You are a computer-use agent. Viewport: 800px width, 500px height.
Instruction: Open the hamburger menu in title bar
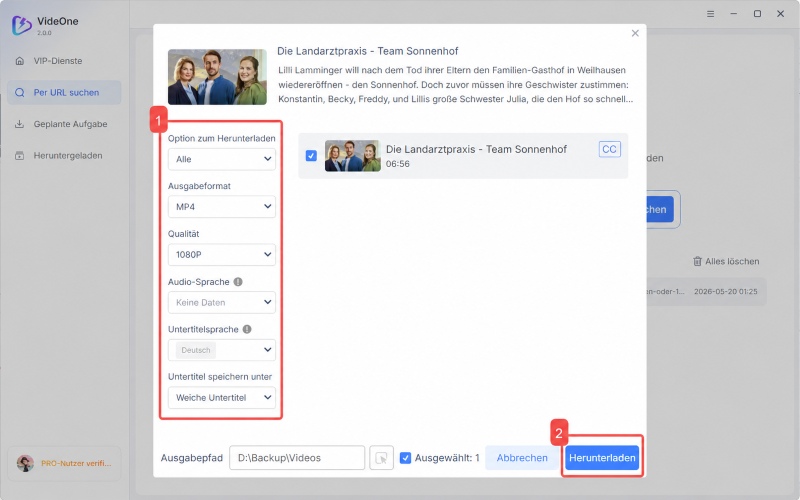click(710, 14)
